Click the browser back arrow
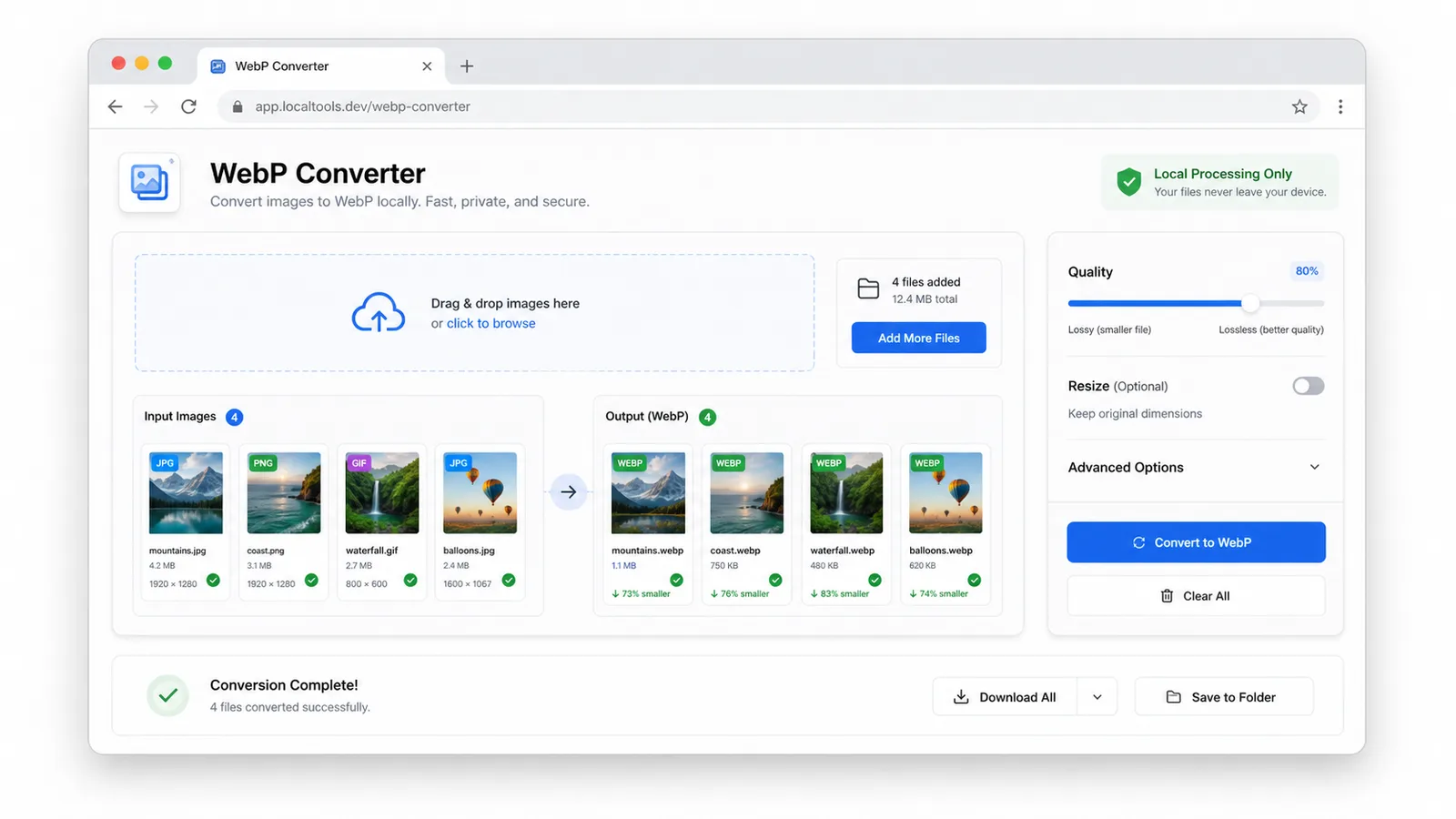 tap(115, 106)
